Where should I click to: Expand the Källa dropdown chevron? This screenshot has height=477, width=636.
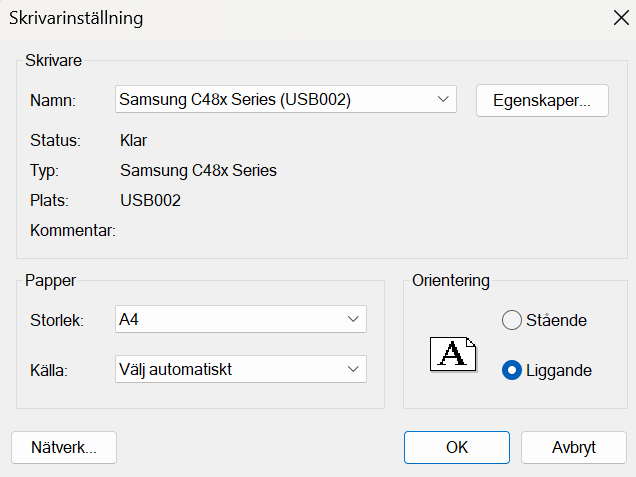pos(353,369)
